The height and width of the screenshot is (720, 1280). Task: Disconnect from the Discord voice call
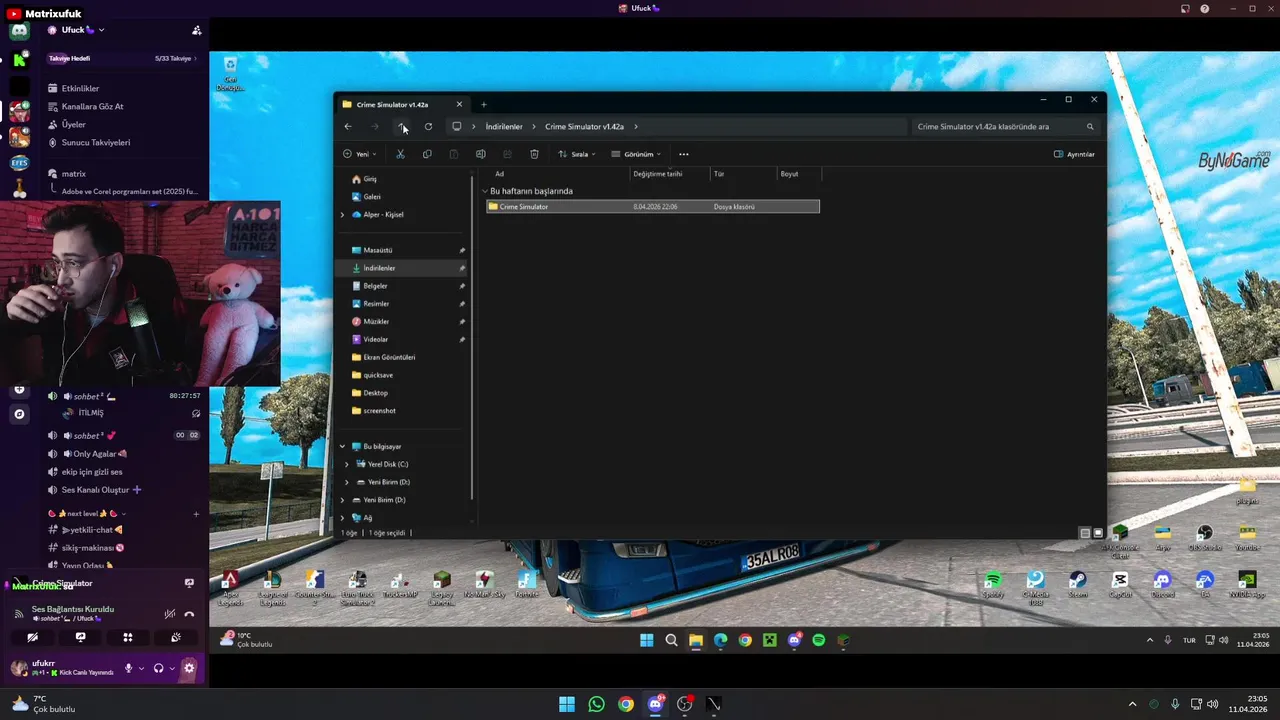pyautogui.click(x=189, y=614)
